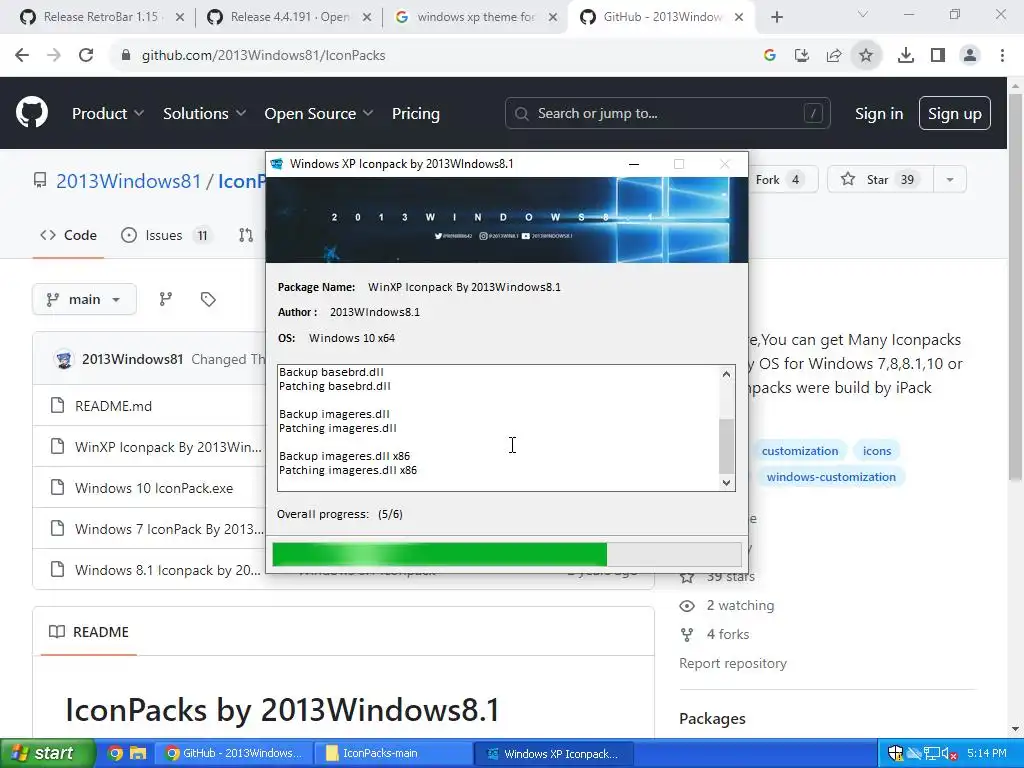The height and width of the screenshot is (768, 1024).
Task: Bookmark this page with the star icon
Action: [866, 56]
